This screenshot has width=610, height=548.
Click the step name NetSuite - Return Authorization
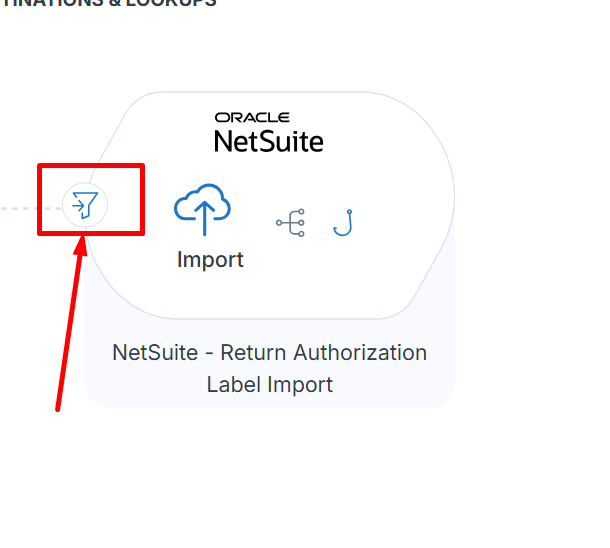pos(270,353)
